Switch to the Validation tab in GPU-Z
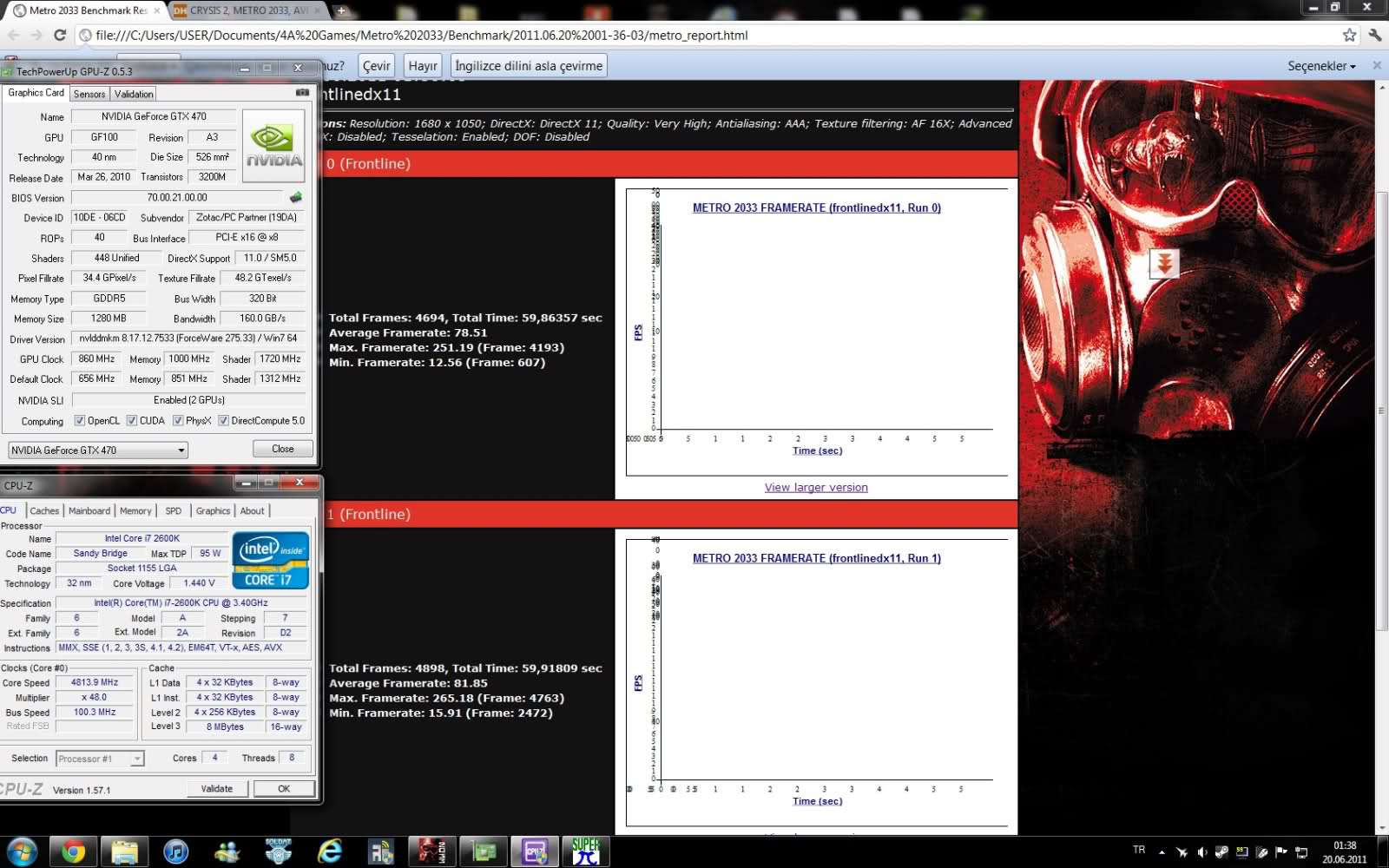This screenshot has height=868, width=1389. (x=134, y=94)
